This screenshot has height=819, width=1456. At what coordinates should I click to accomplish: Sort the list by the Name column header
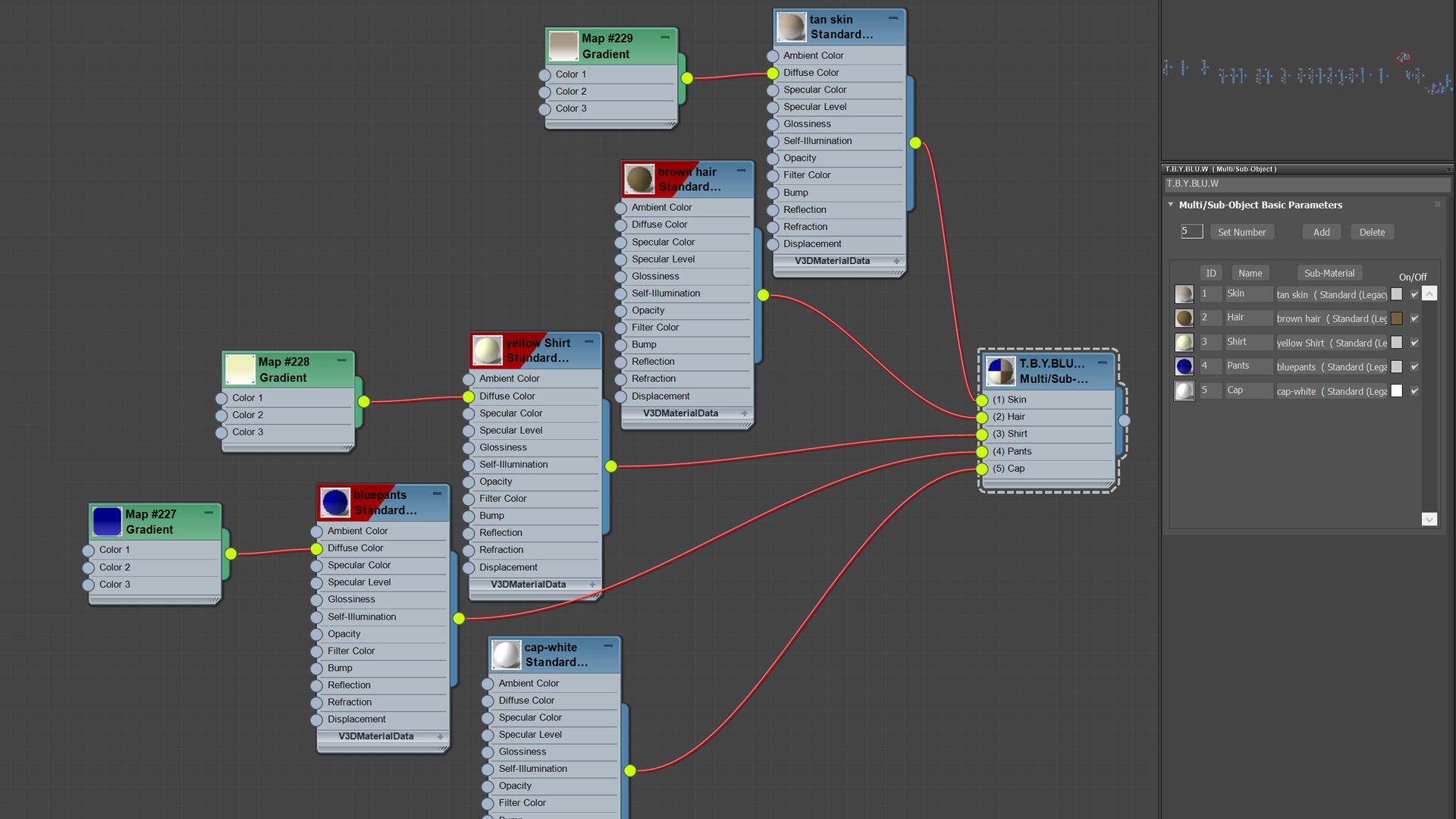click(1250, 273)
